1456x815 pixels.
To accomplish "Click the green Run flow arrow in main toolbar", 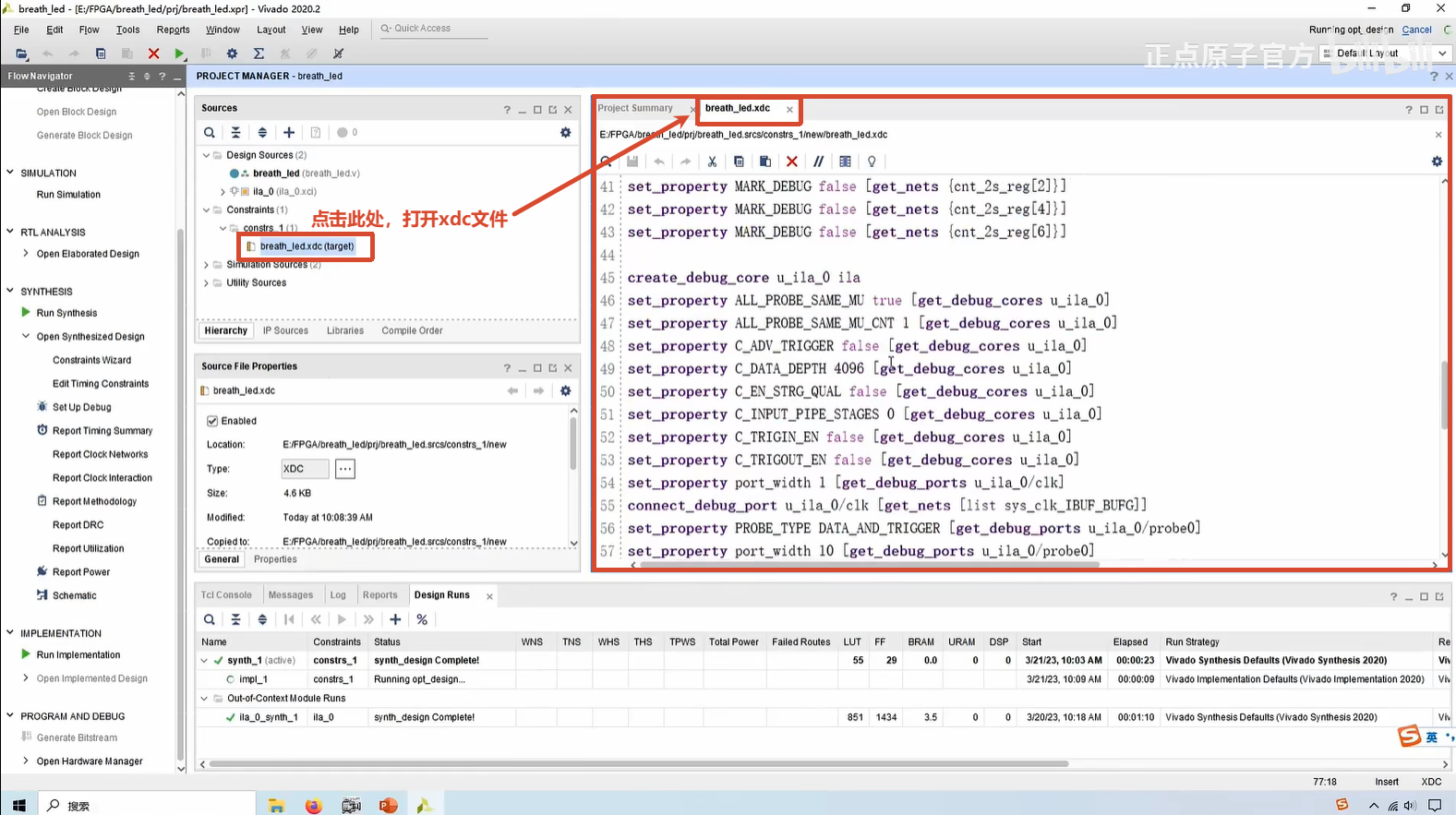I will (x=179, y=54).
